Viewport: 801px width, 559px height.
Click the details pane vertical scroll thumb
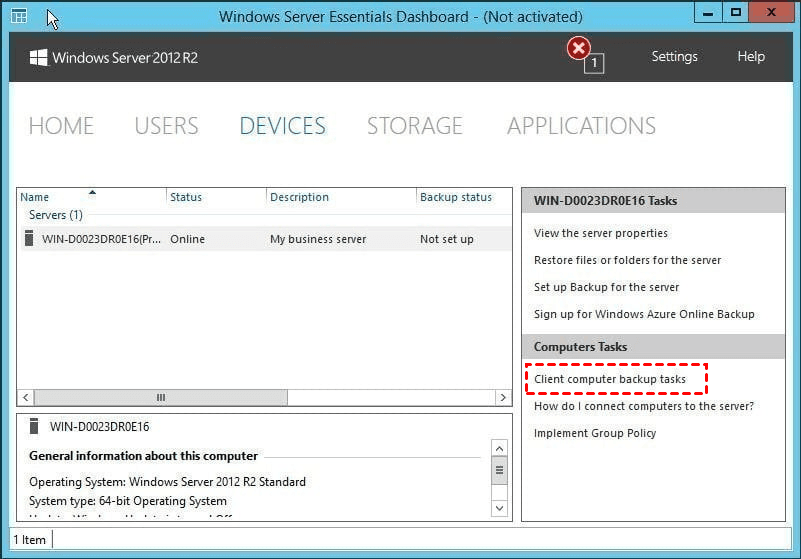point(500,471)
